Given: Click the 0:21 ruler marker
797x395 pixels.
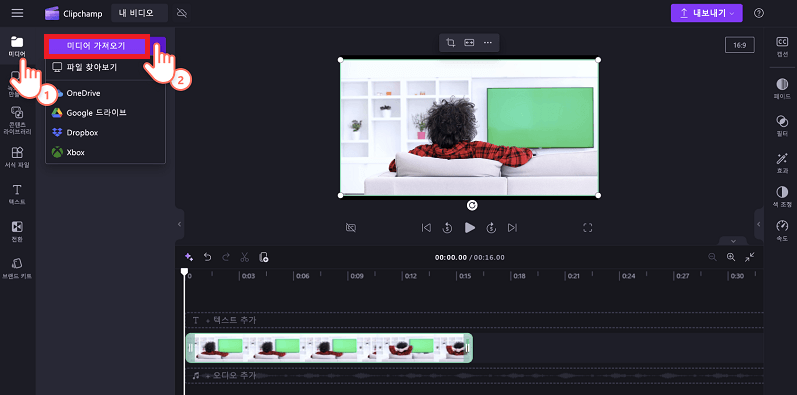Looking at the screenshot, I should tap(574, 276).
